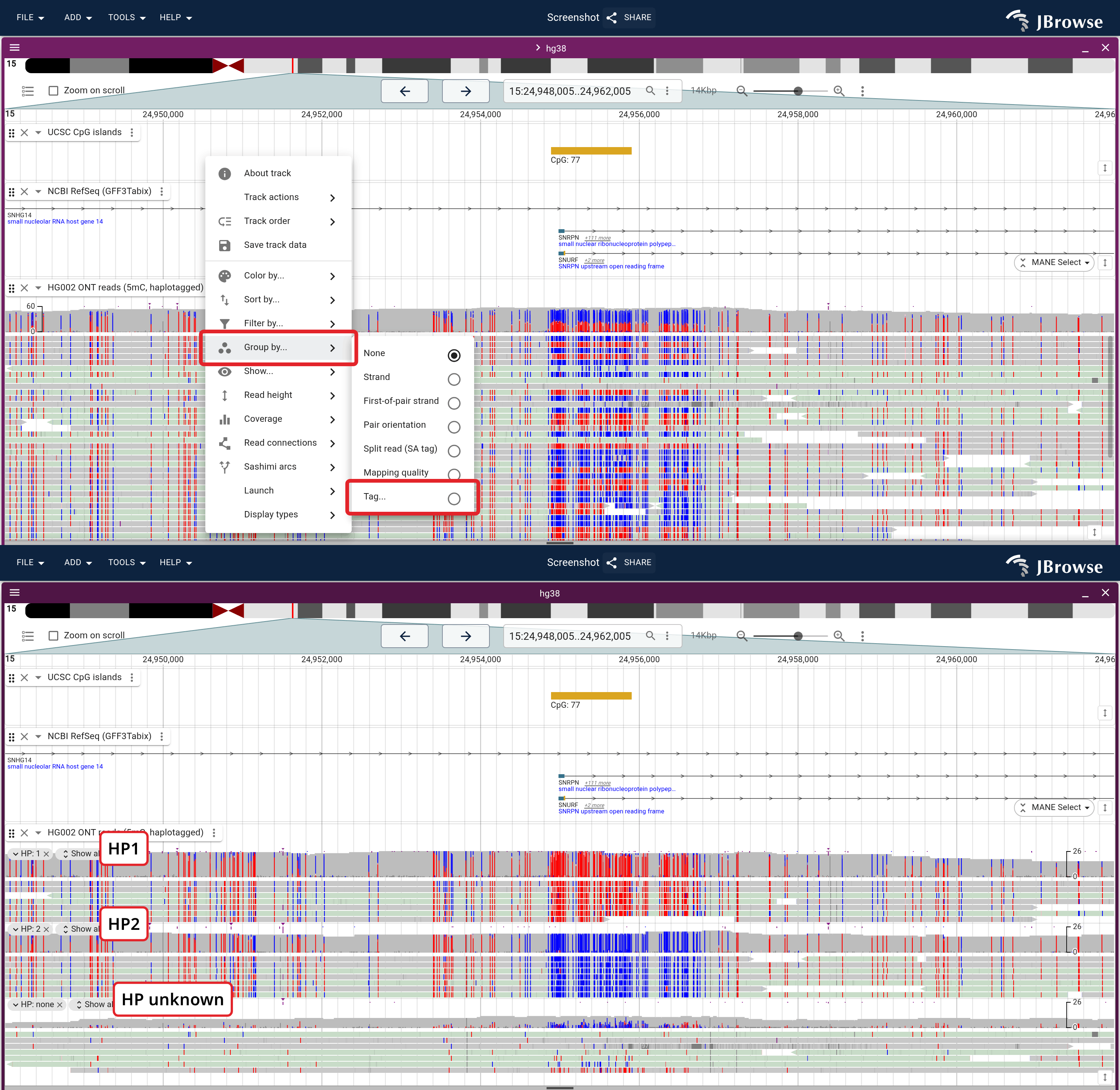The width and height of the screenshot is (1120, 1090).
Task: Click zoom slider handle in upper view
Action: 798,91
